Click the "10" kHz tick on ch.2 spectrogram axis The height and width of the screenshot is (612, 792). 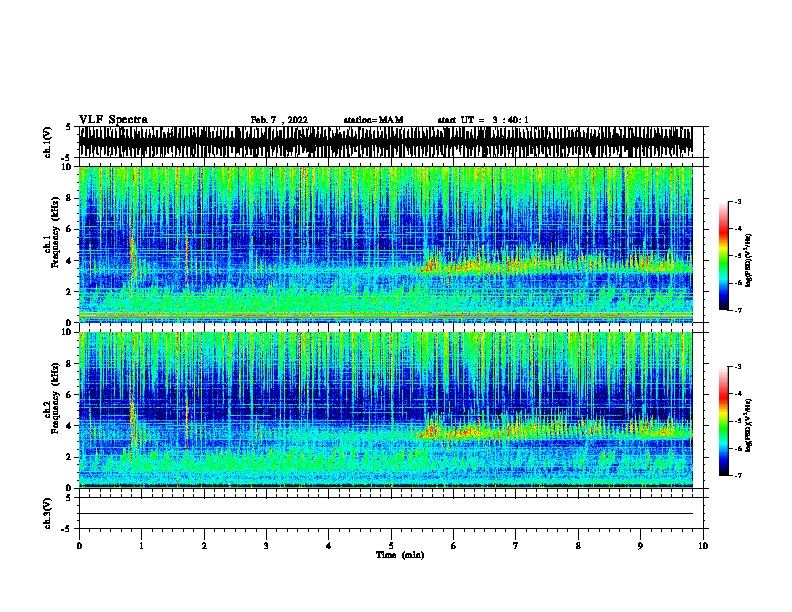pos(67,332)
